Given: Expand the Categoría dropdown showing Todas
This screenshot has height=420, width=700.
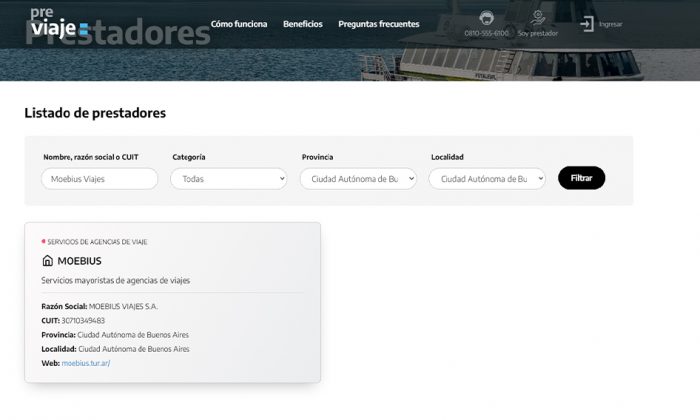Looking at the screenshot, I should (228, 179).
